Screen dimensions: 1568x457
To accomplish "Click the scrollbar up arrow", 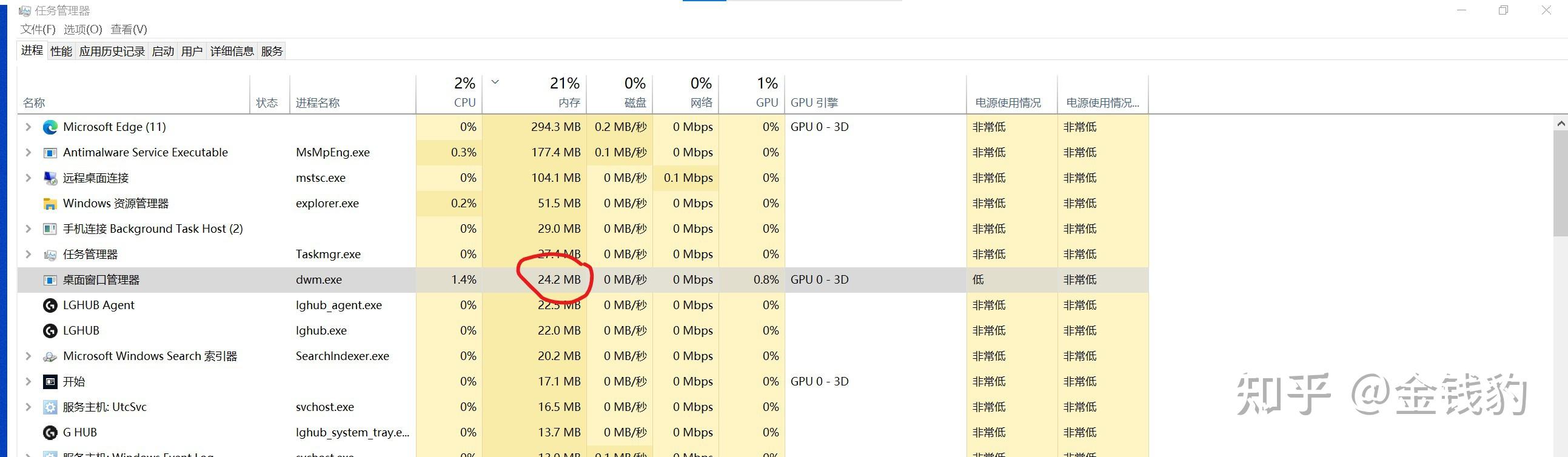I will click(1561, 123).
